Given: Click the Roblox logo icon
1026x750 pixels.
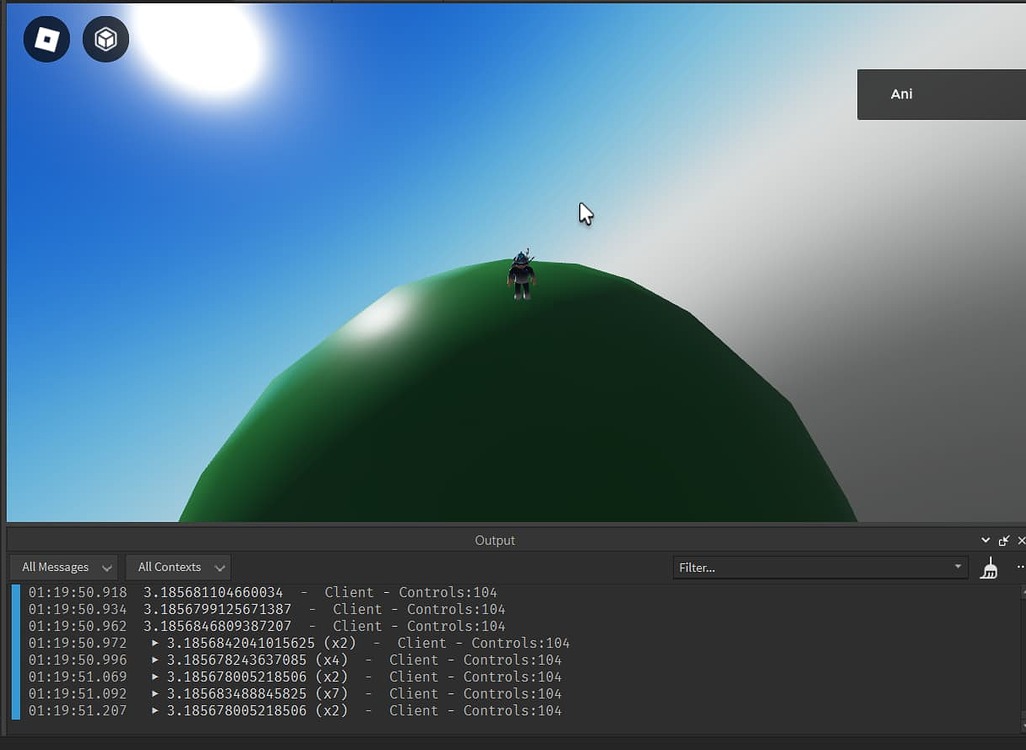Looking at the screenshot, I should tap(45, 38).
